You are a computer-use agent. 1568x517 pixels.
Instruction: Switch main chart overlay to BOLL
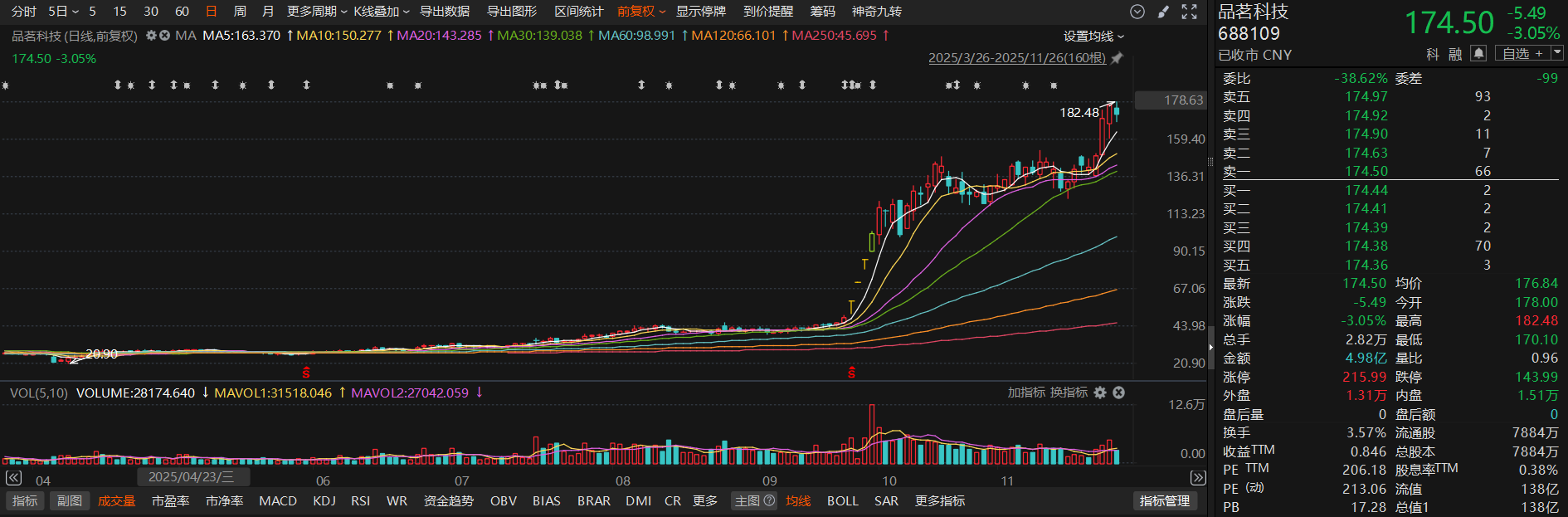(x=842, y=501)
